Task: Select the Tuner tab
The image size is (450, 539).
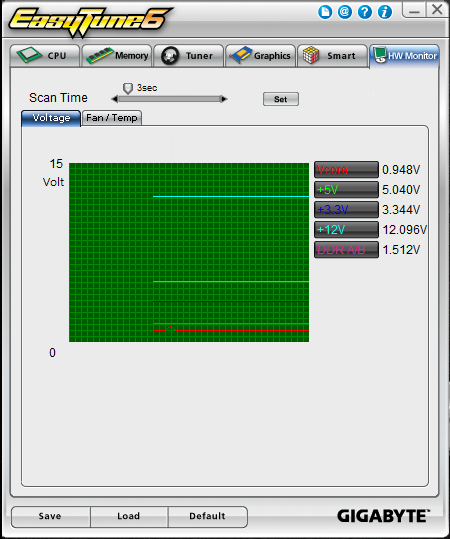Action: pyautogui.click(x=189, y=55)
